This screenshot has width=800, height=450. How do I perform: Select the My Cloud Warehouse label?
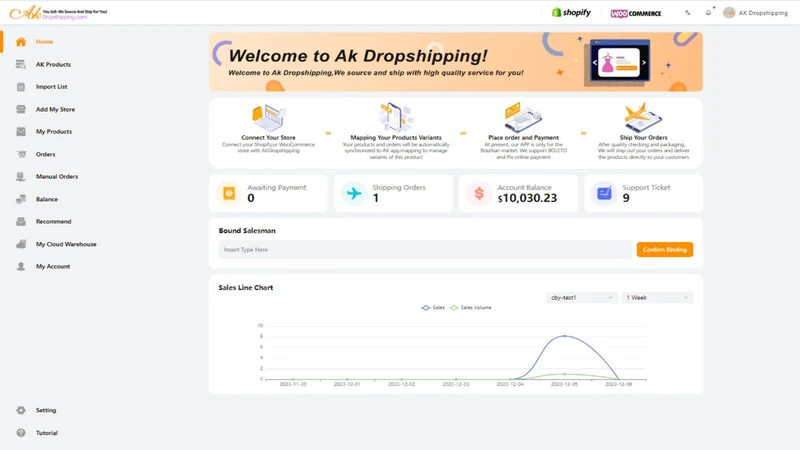point(66,244)
